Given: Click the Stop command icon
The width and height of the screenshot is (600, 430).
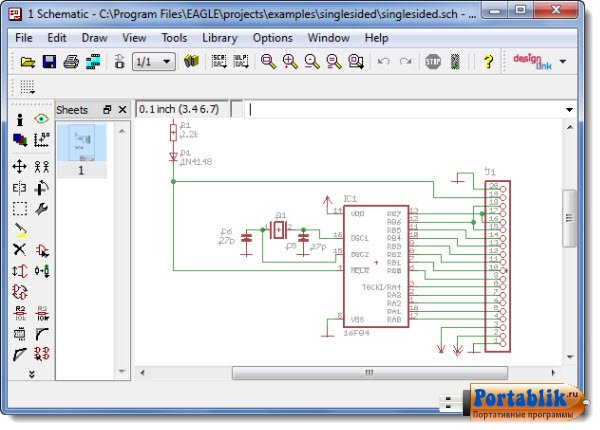Looking at the screenshot, I should coord(433,62).
